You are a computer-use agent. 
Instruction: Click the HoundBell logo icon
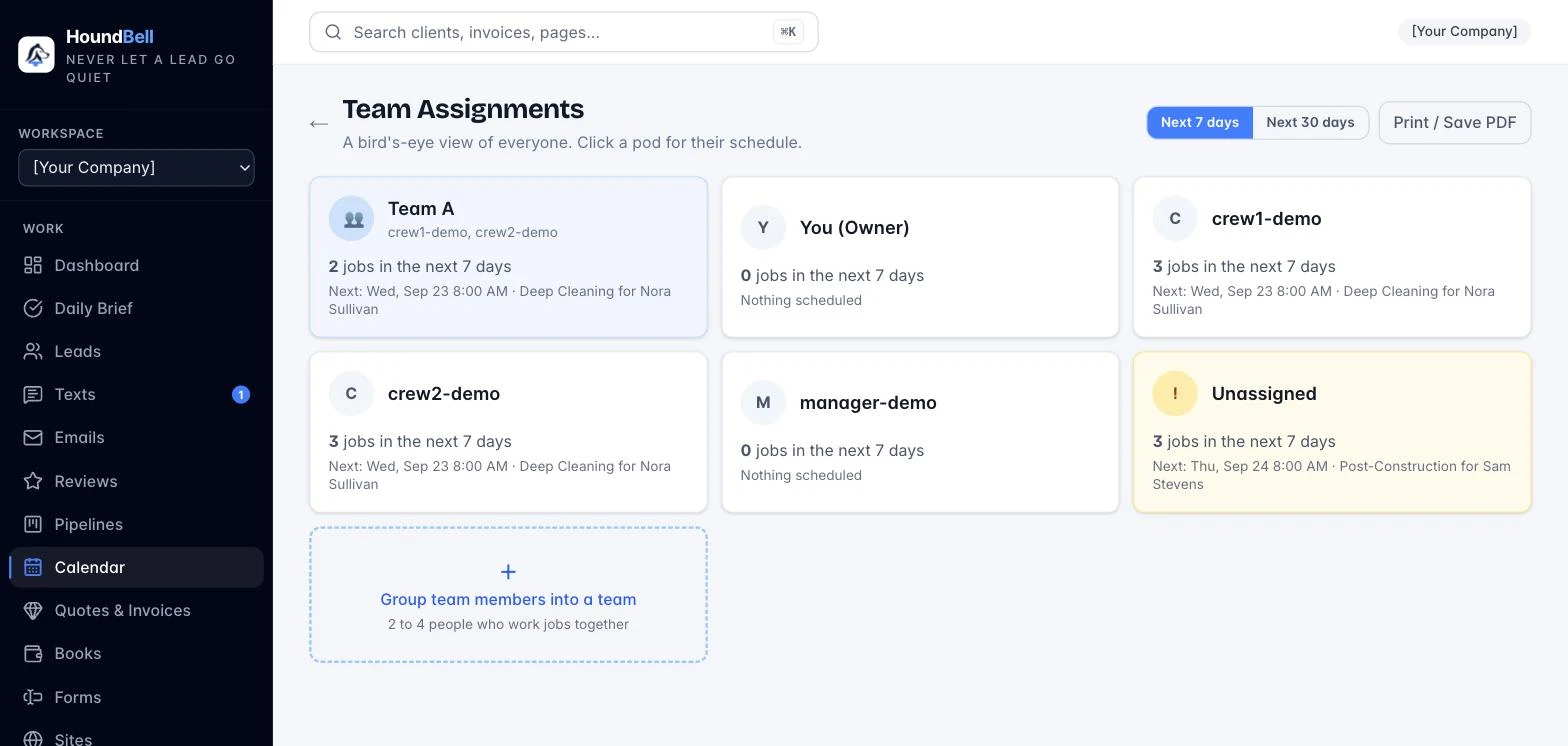coord(36,55)
